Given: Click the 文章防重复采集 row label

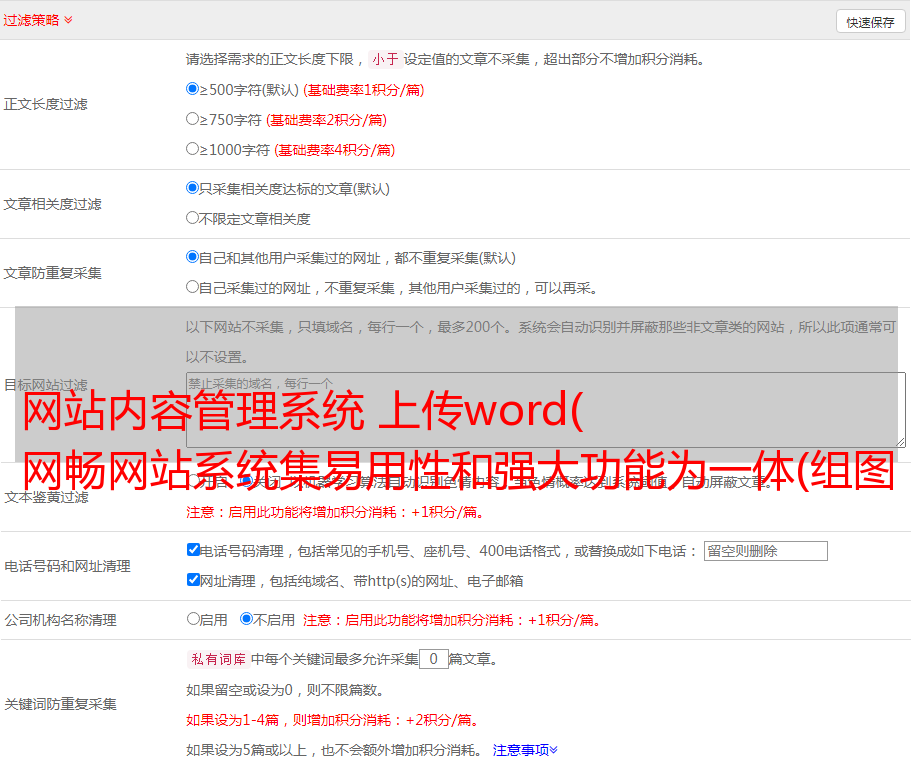Looking at the screenshot, I should coord(52,273).
